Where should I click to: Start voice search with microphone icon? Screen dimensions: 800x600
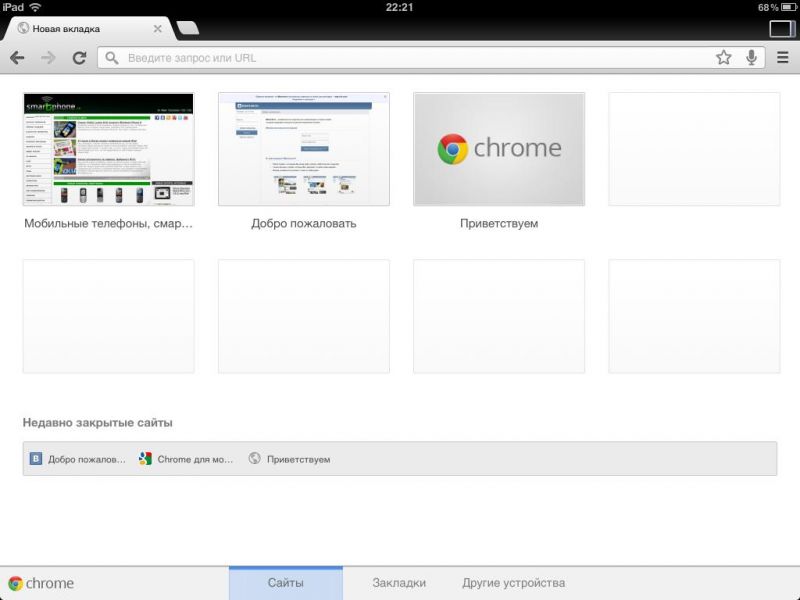pos(751,58)
